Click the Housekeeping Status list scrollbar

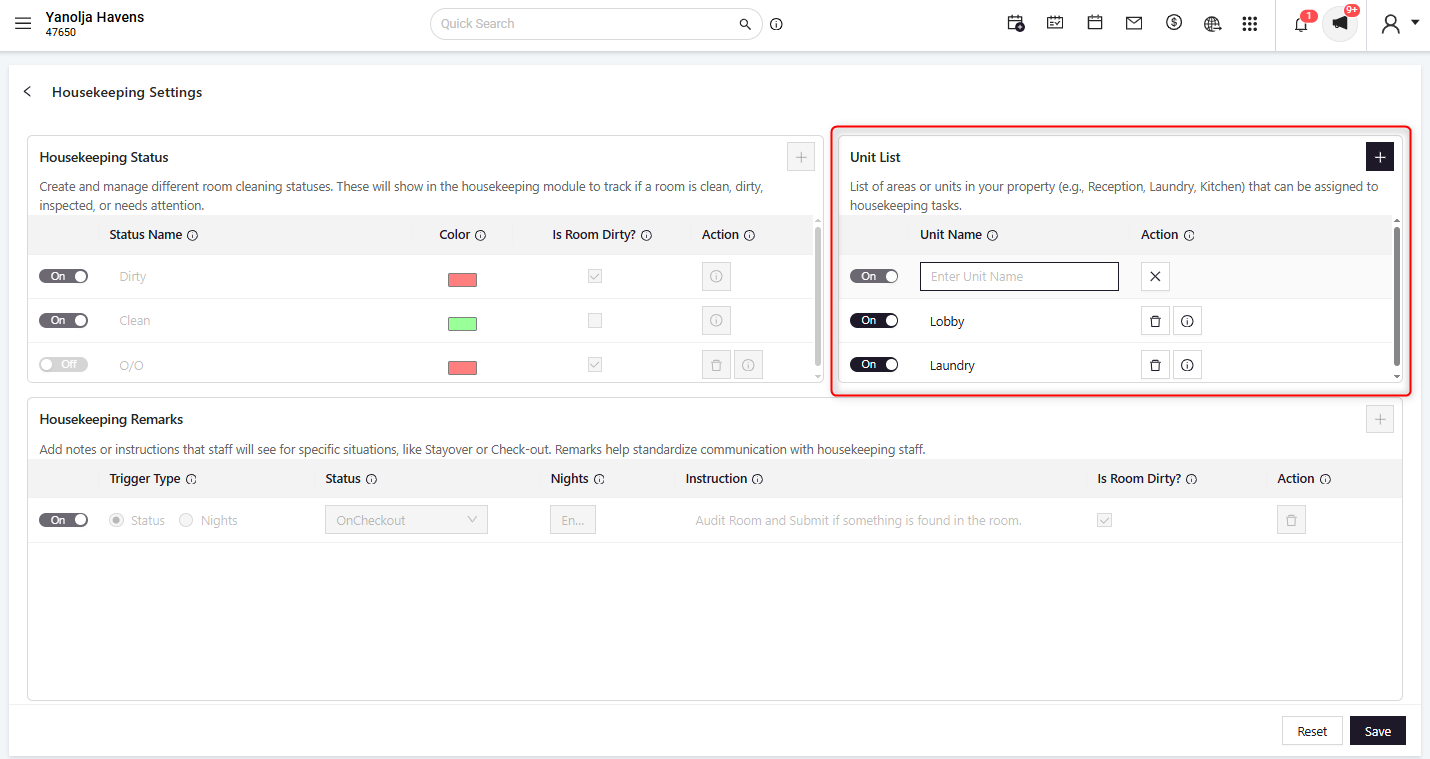click(x=817, y=297)
